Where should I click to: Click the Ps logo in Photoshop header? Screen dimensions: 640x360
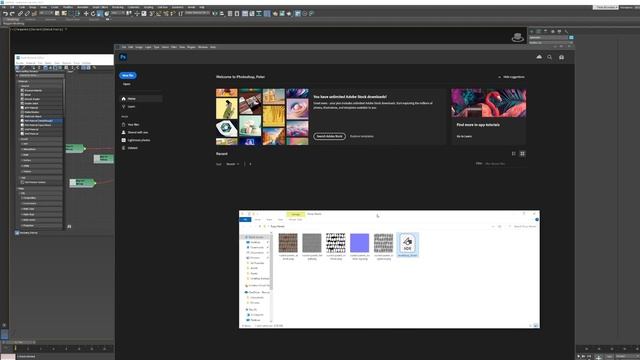(123, 57)
